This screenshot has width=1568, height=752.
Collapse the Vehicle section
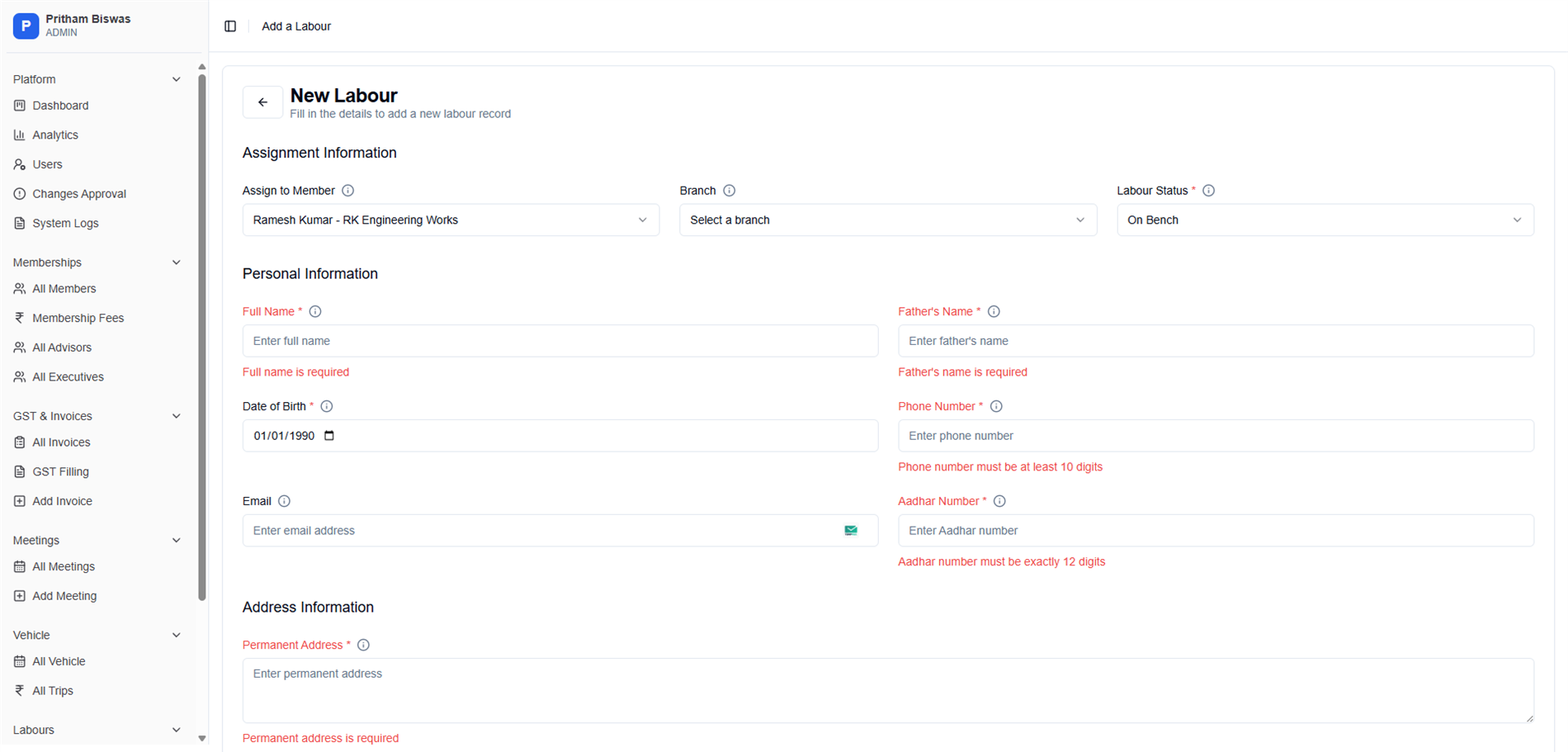[x=176, y=636]
